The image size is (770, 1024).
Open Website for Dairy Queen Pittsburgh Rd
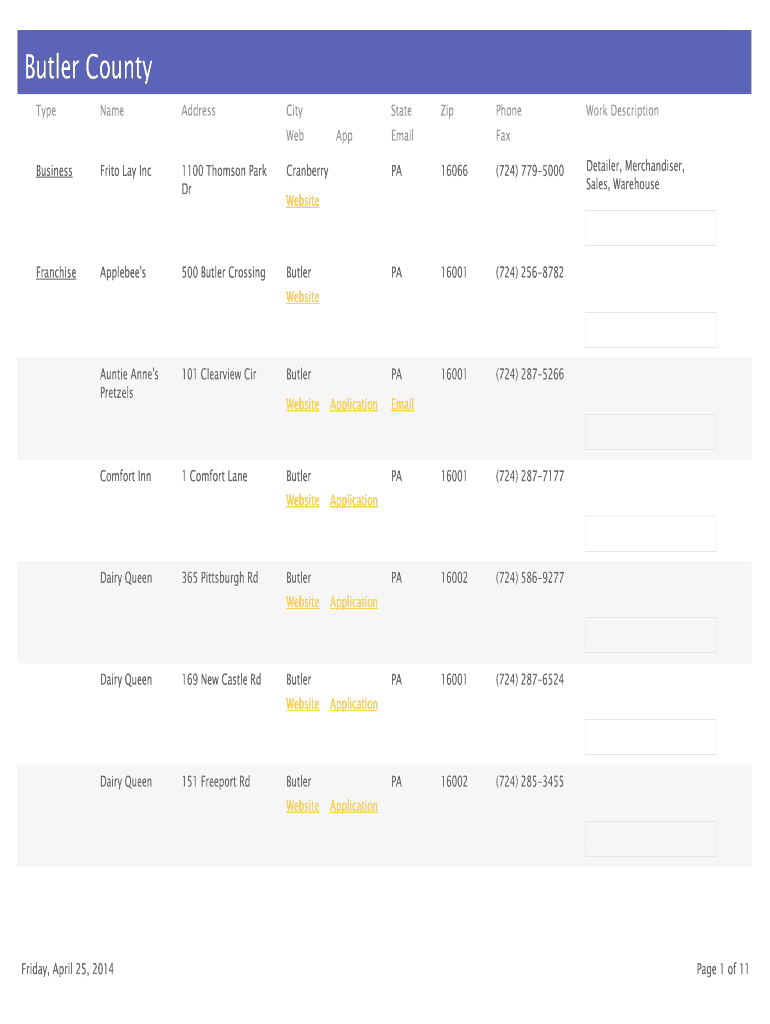click(x=302, y=603)
